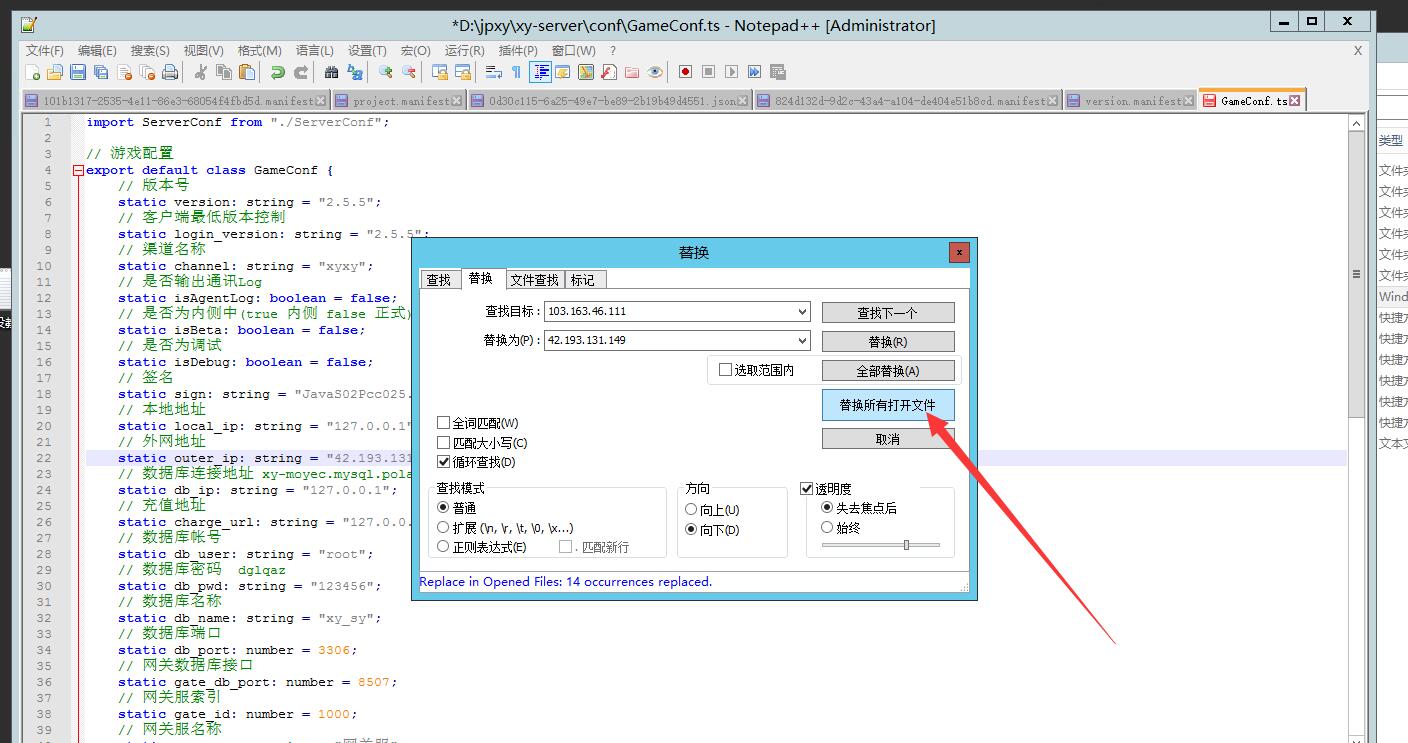Viewport: 1408px width, 743px height.
Task: Toggle the 循环查找 checkbox
Action: pos(444,462)
